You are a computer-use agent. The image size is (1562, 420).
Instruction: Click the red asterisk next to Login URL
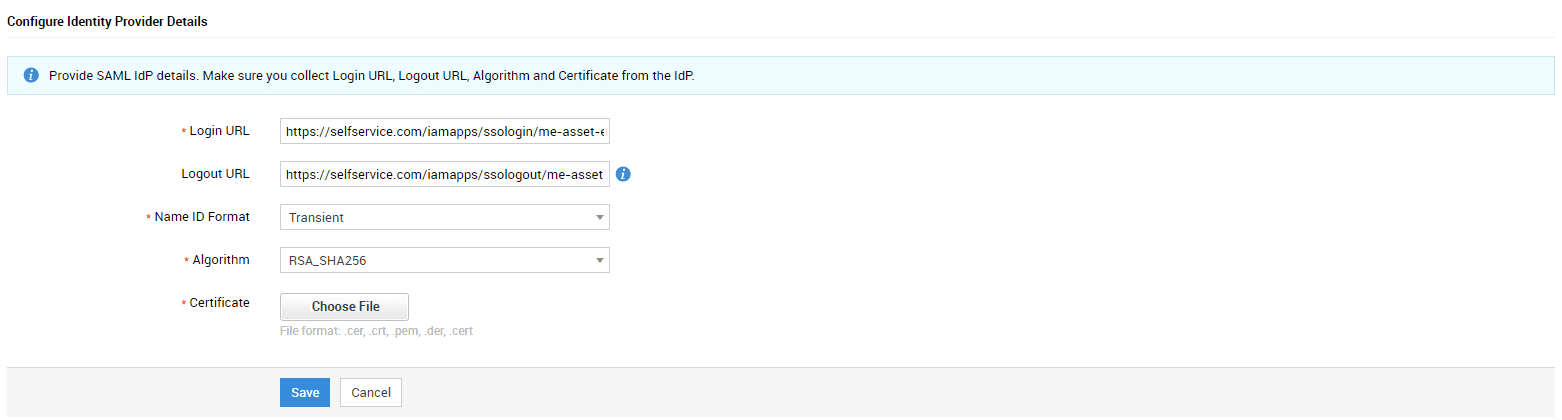(184, 132)
